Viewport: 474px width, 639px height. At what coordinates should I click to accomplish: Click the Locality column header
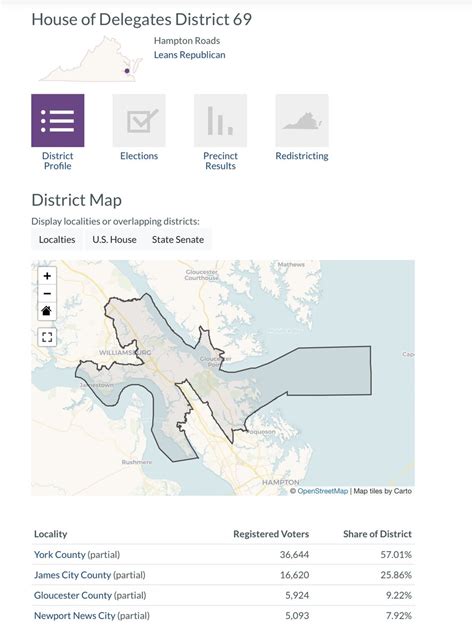(x=51, y=534)
